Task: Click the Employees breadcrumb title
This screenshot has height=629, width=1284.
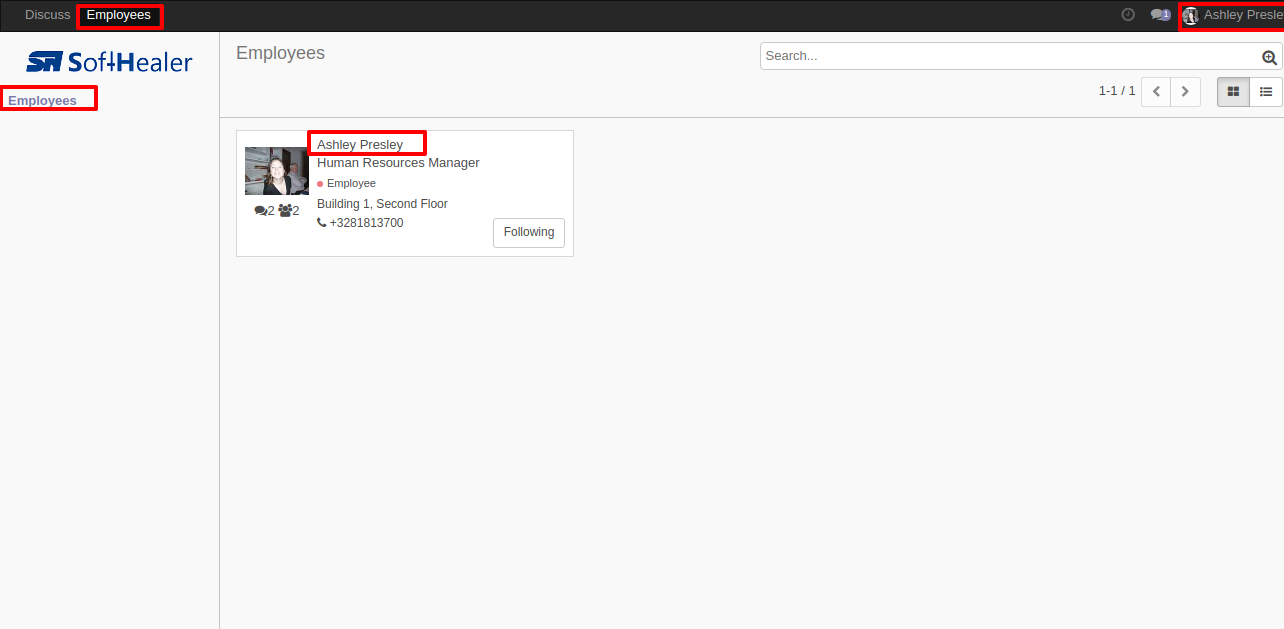Action: (x=280, y=53)
